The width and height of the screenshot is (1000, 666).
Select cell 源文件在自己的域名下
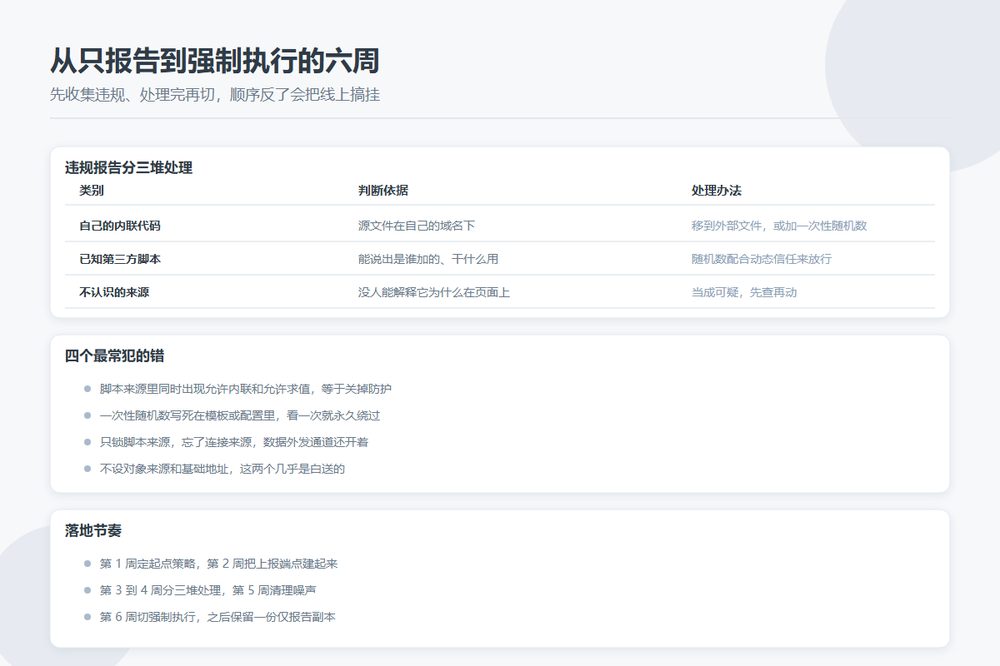pos(416,225)
